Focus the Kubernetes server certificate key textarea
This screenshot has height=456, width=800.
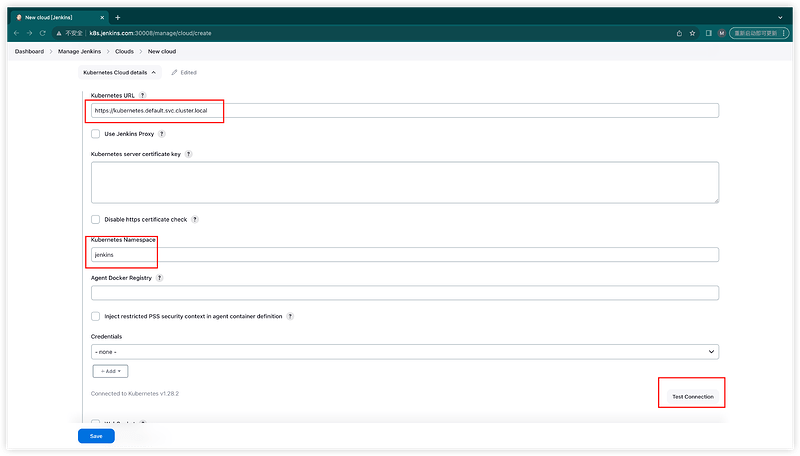tap(405, 182)
